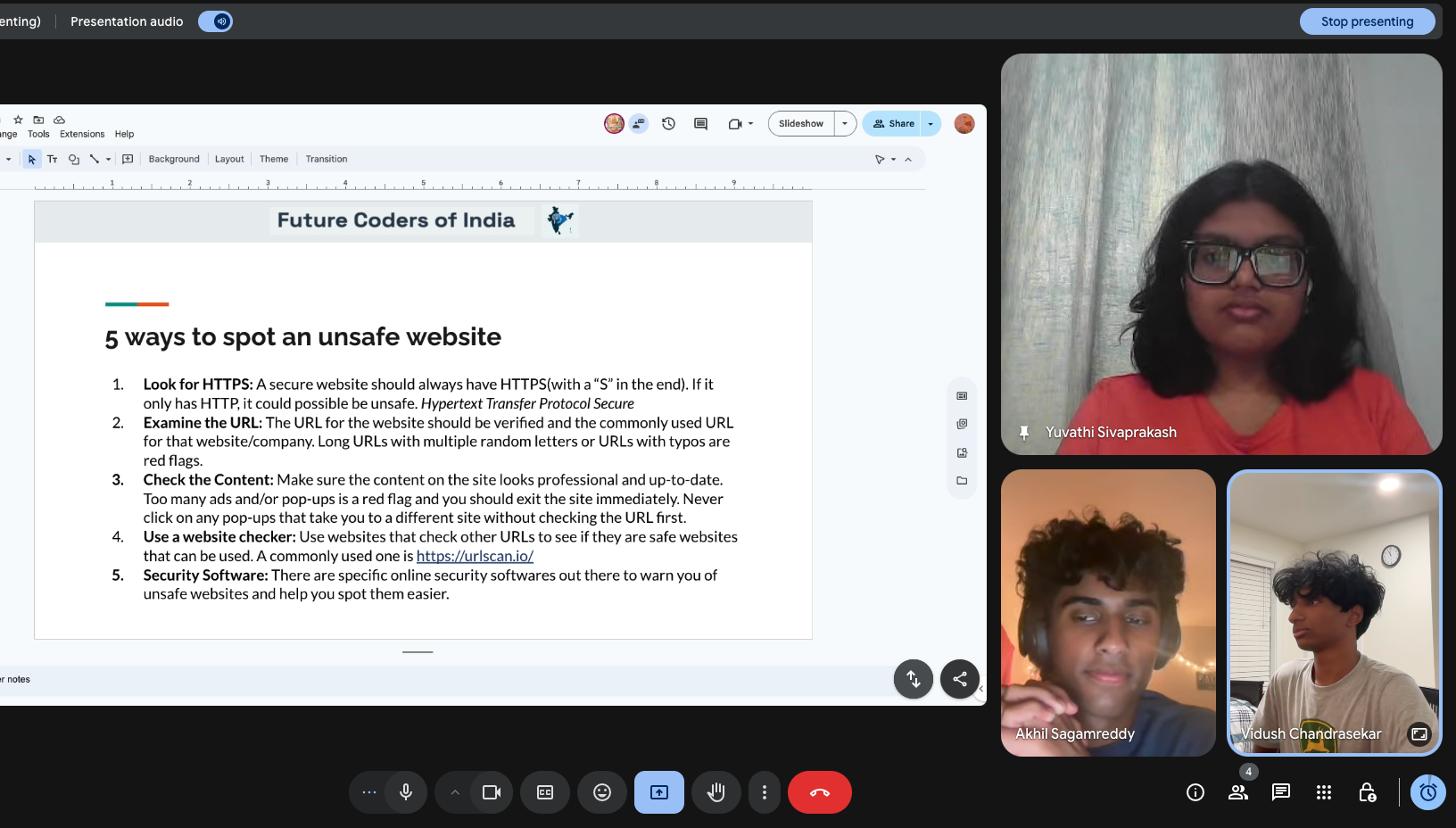This screenshot has height=828, width=1456.
Task: Open the emoji reactions panel
Action: 602,792
